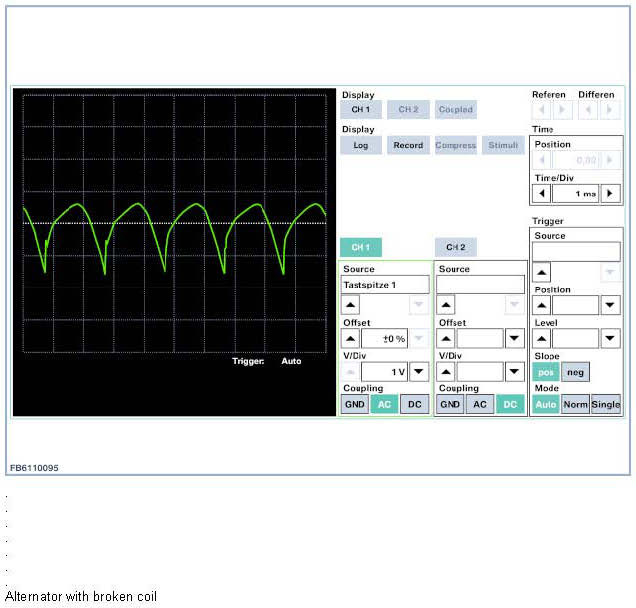The image size is (636, 608).
Task: Click the CH 1 display button
Action: (x=361, y=110)
